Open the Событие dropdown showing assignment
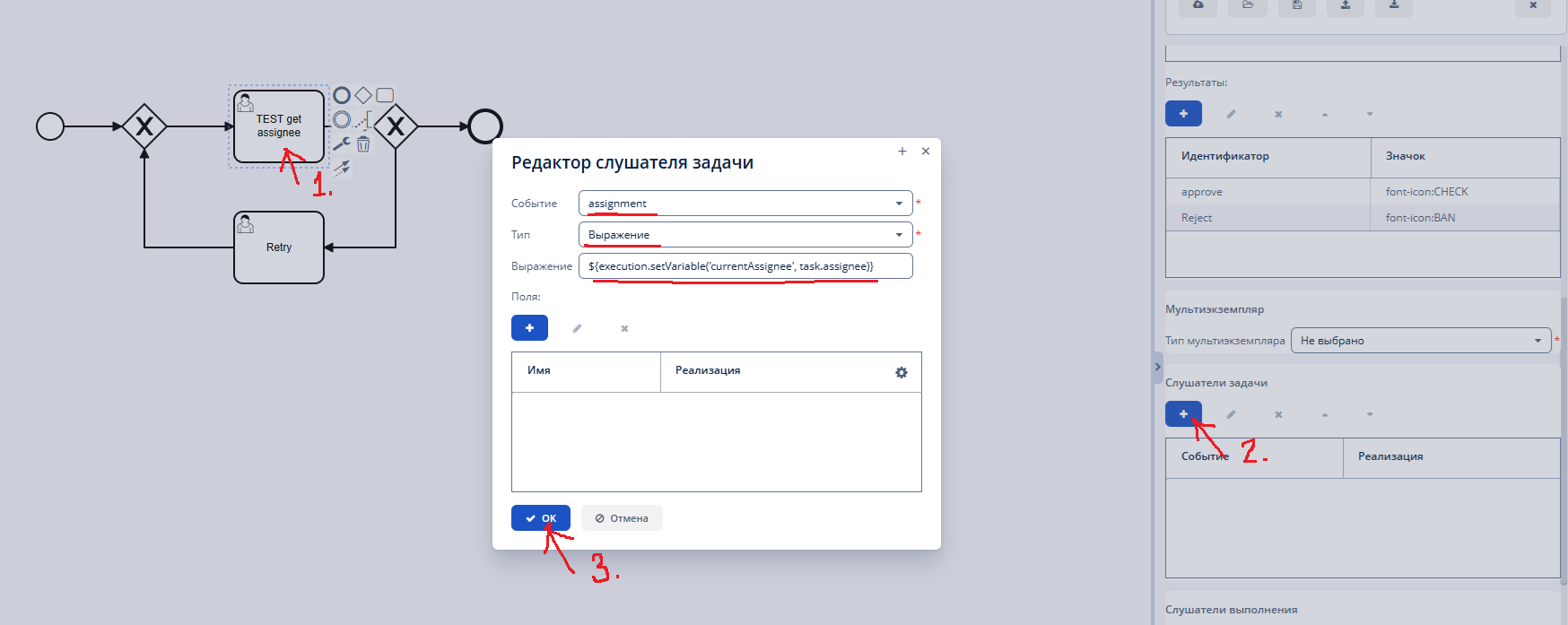 (745, 204)
